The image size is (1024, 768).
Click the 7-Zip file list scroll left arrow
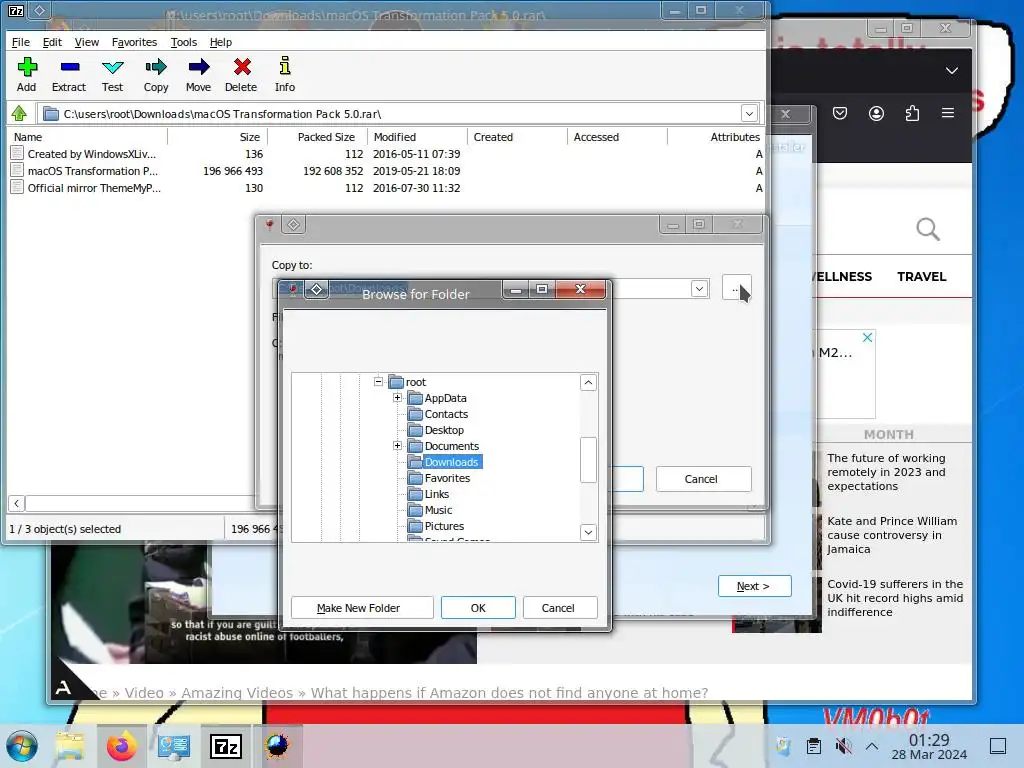17,504
